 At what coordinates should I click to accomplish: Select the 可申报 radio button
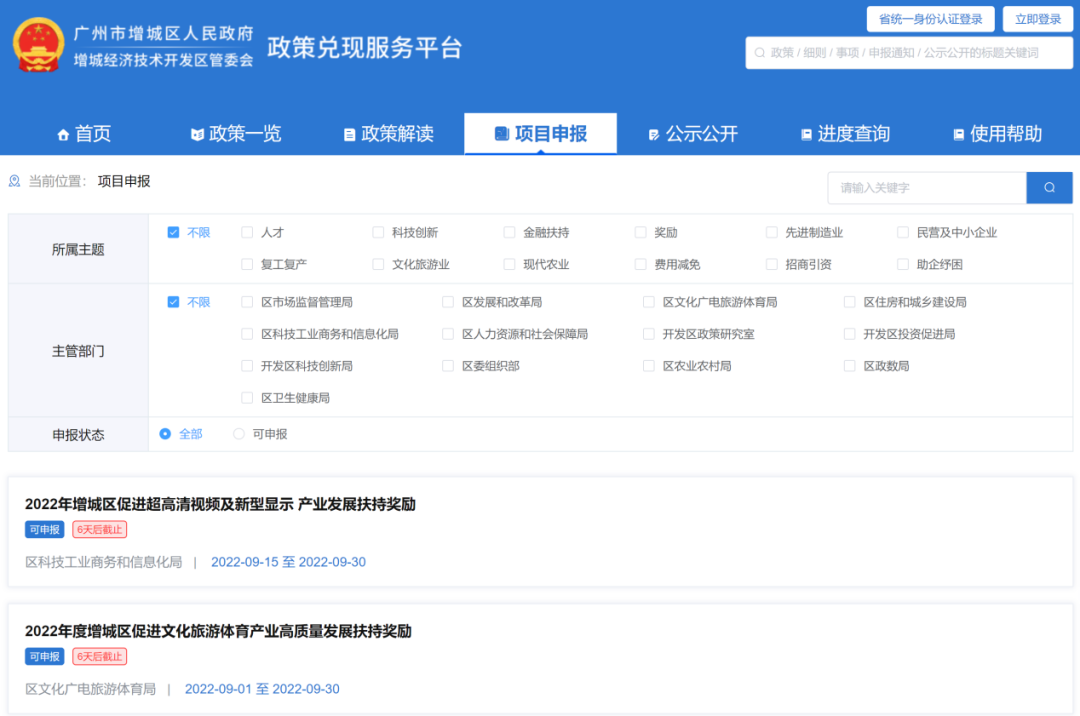click(x=239, y=434)
